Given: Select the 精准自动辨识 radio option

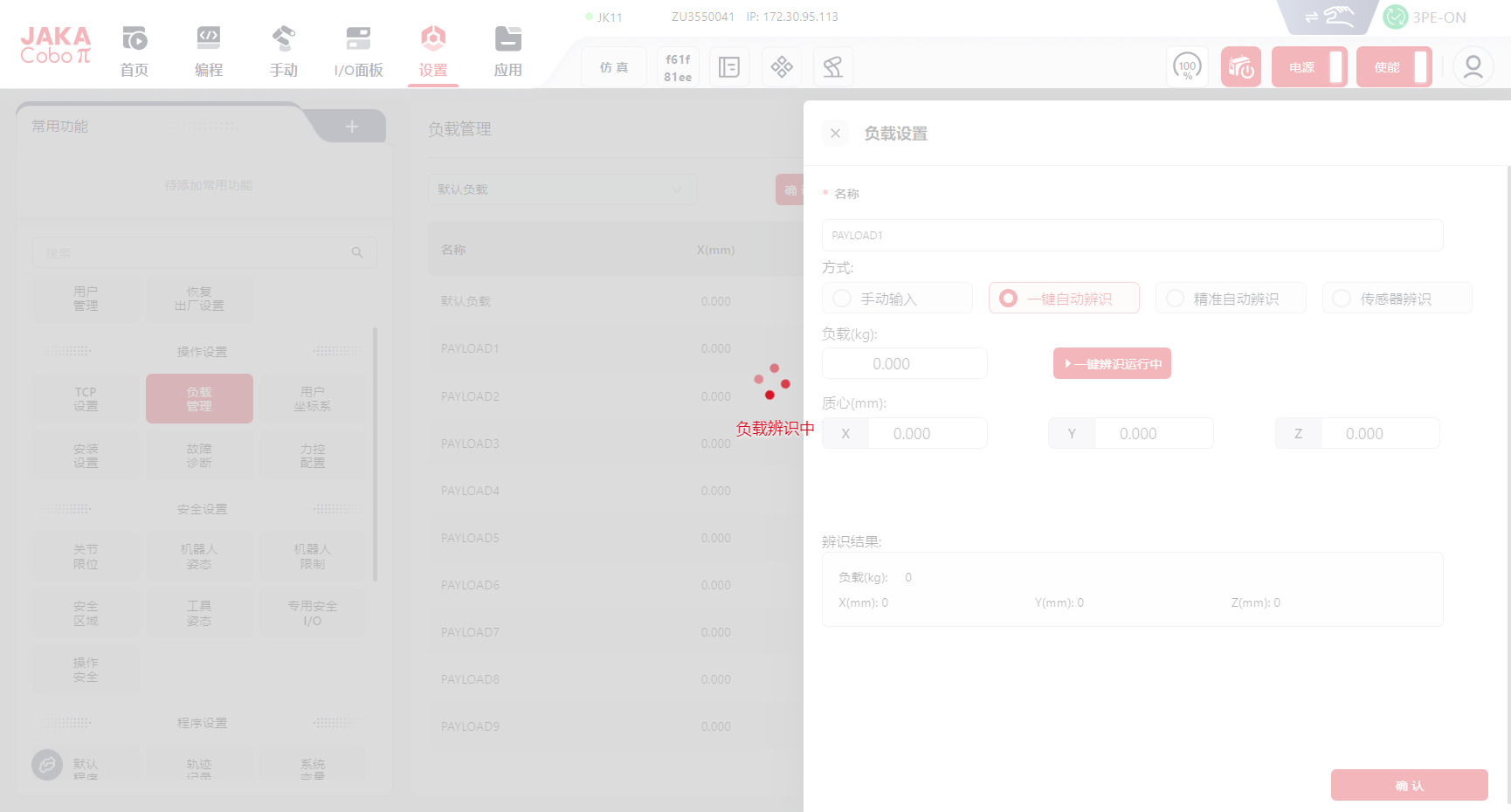Looking at the screenshot, I should coord(1176,299).
